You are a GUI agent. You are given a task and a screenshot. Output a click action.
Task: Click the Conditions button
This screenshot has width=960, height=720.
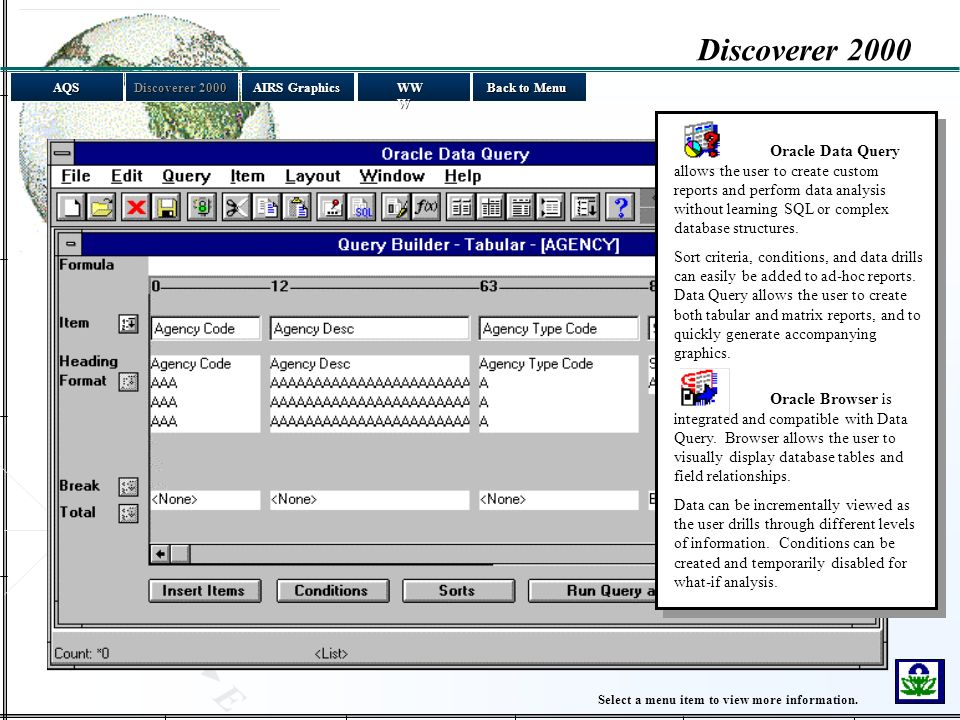coord(332,591)
